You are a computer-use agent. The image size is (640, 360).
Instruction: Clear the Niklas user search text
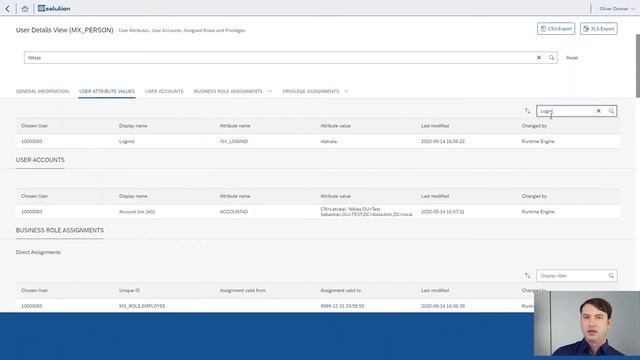pos(539,58)
